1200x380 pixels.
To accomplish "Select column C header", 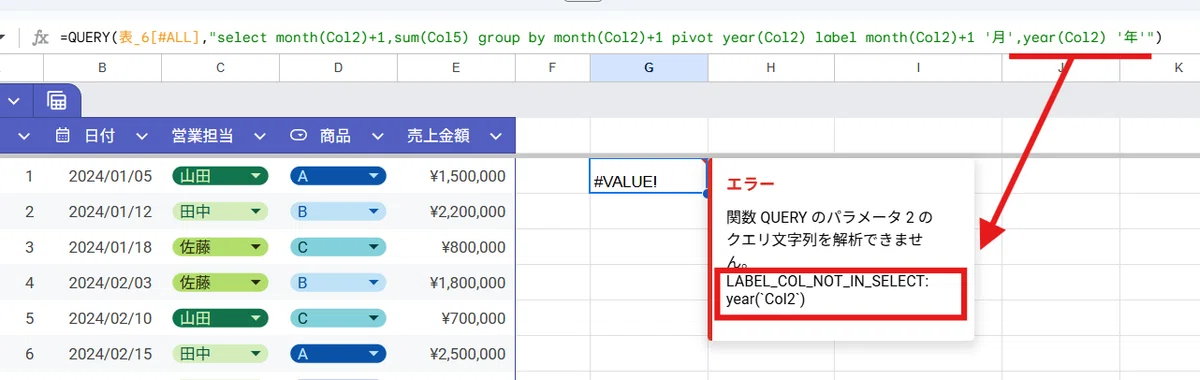I will click(x=220, y=67).
